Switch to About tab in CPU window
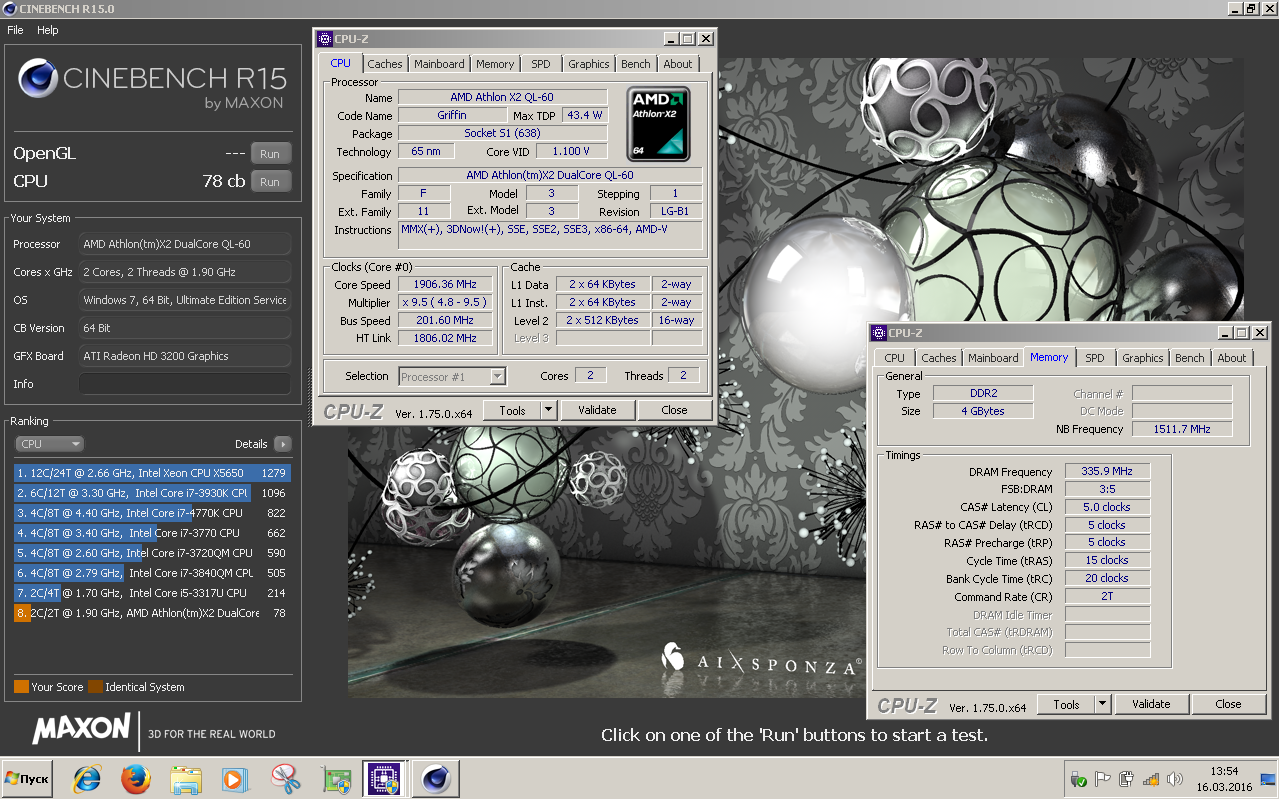 pos(678,64)
